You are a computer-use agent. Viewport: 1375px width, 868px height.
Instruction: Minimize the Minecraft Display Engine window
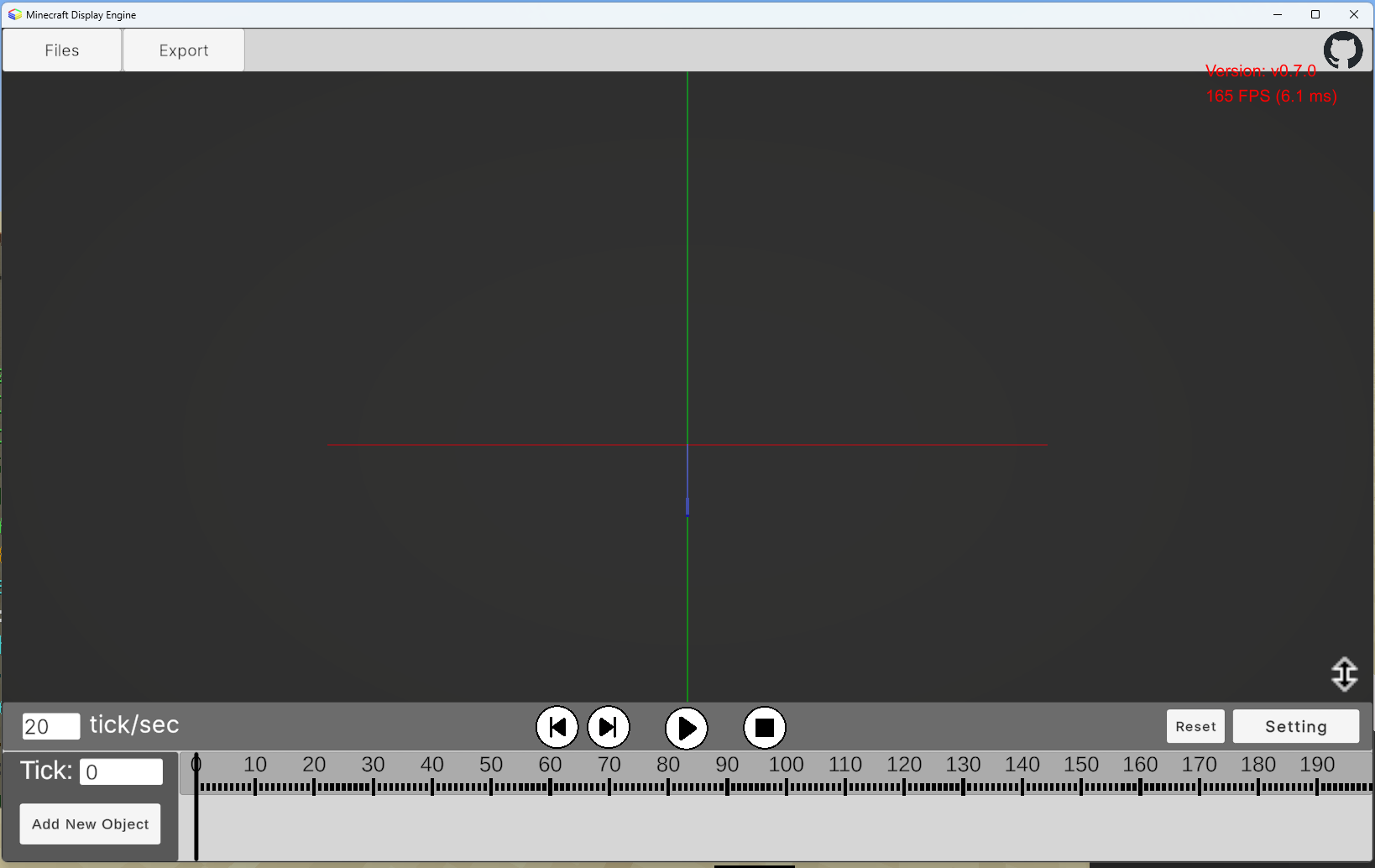pos(1278,14)
